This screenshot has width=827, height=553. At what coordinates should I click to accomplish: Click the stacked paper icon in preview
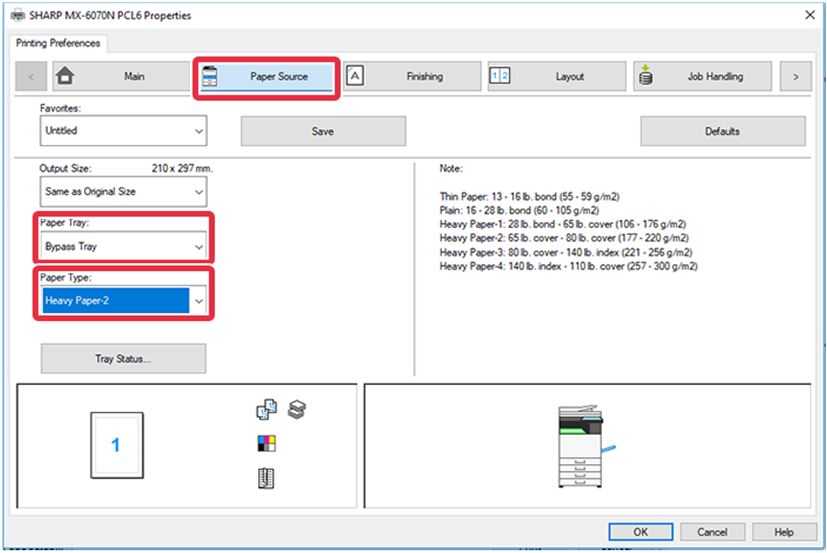tap(297, 409)
